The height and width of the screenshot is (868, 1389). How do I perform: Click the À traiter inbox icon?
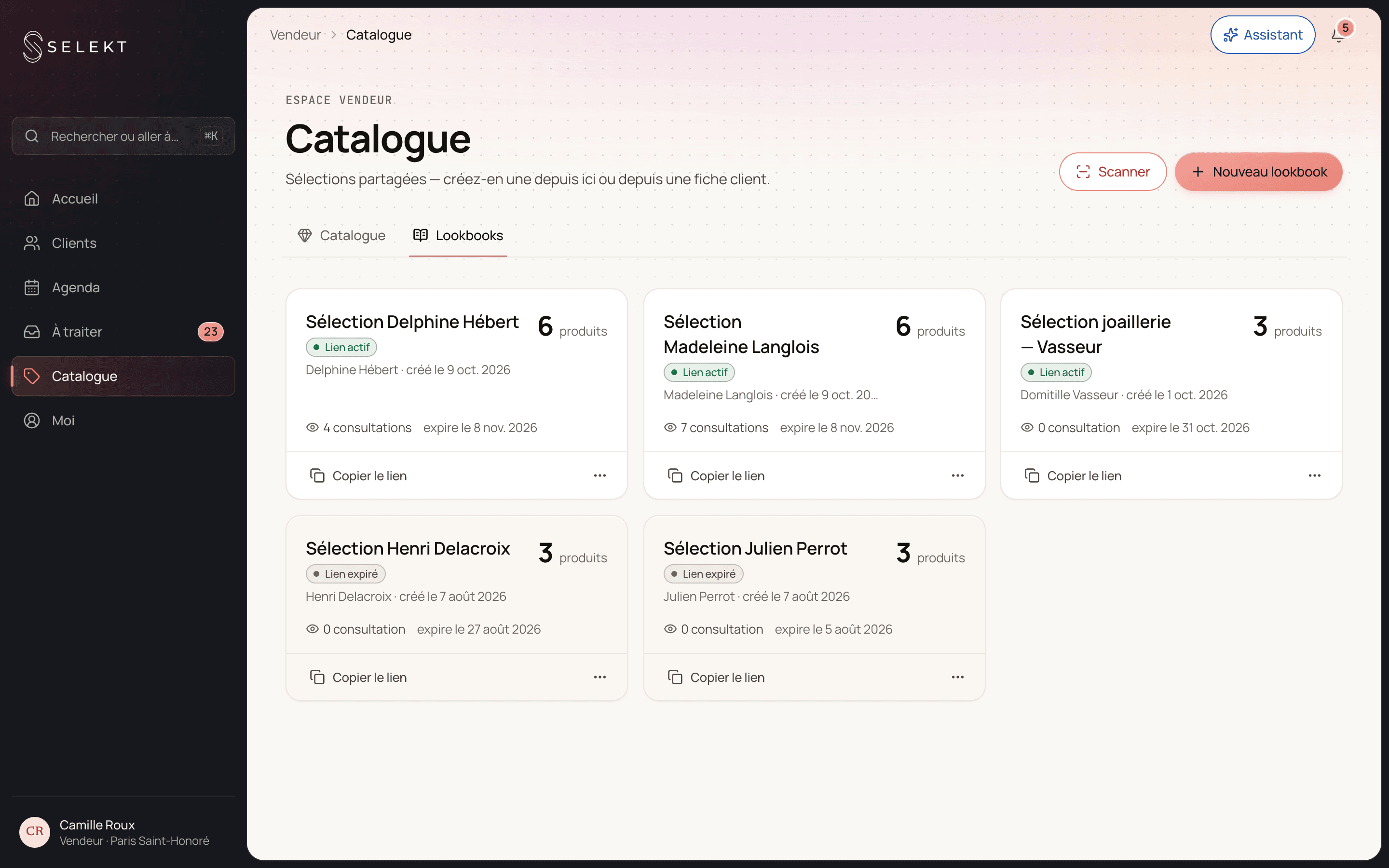click(x=32, y=331)
